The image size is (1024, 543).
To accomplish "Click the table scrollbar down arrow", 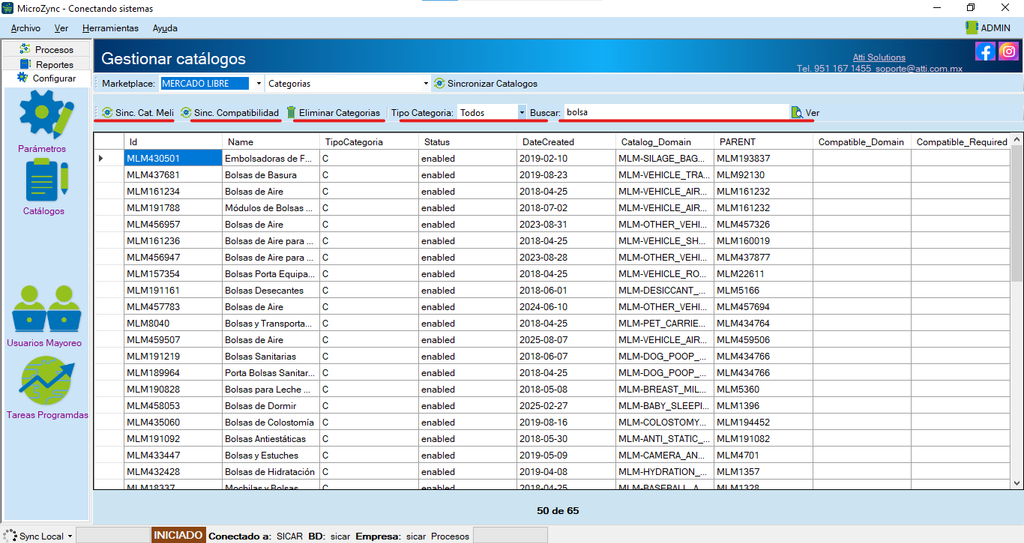I will coord(1017,483).
